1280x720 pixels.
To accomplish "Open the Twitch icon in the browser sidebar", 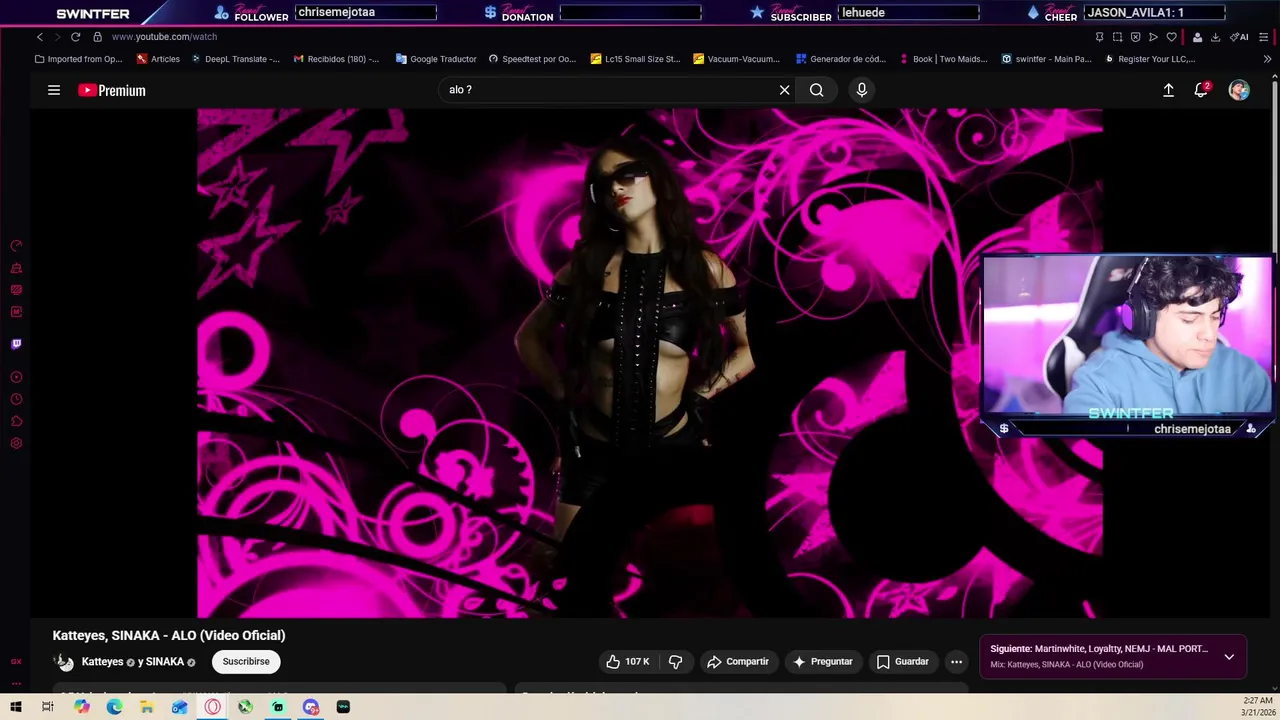I will (x=16, y=344).
